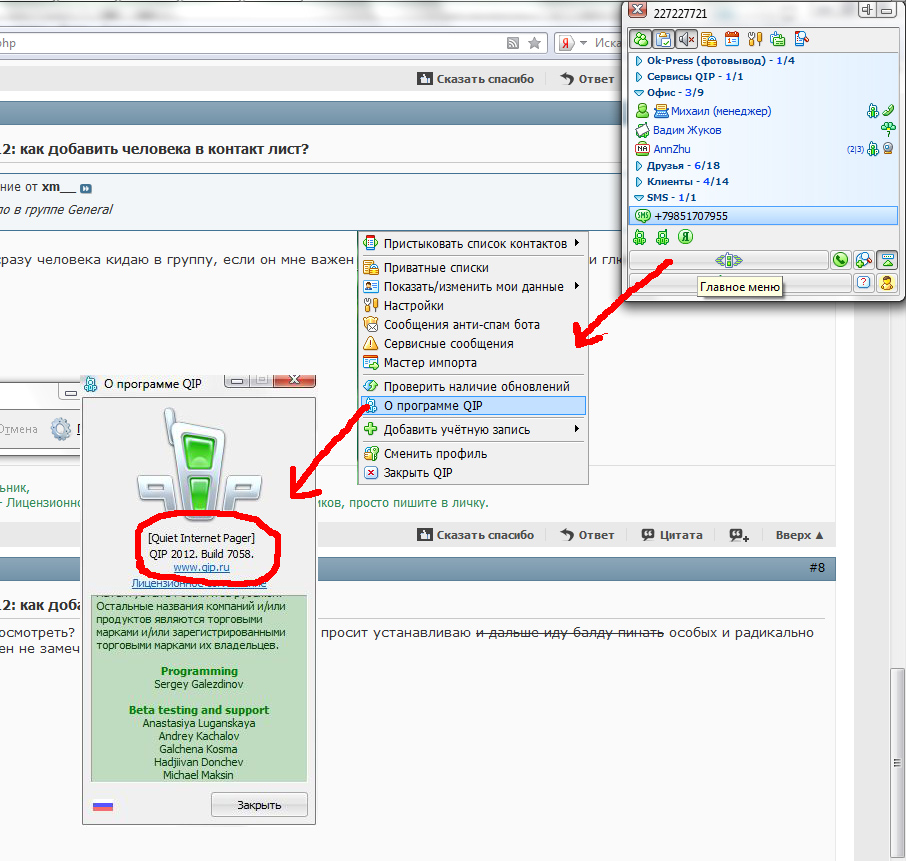
Task: Open Показать/изменить мои данные submenu
Action: click(472, 287)
